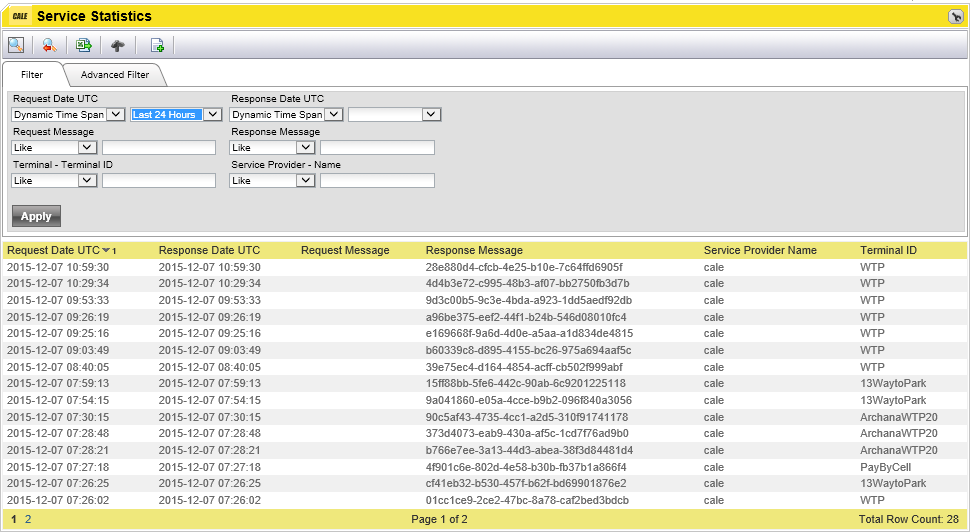Open Terminal ID Like operator dropdown

54,181
